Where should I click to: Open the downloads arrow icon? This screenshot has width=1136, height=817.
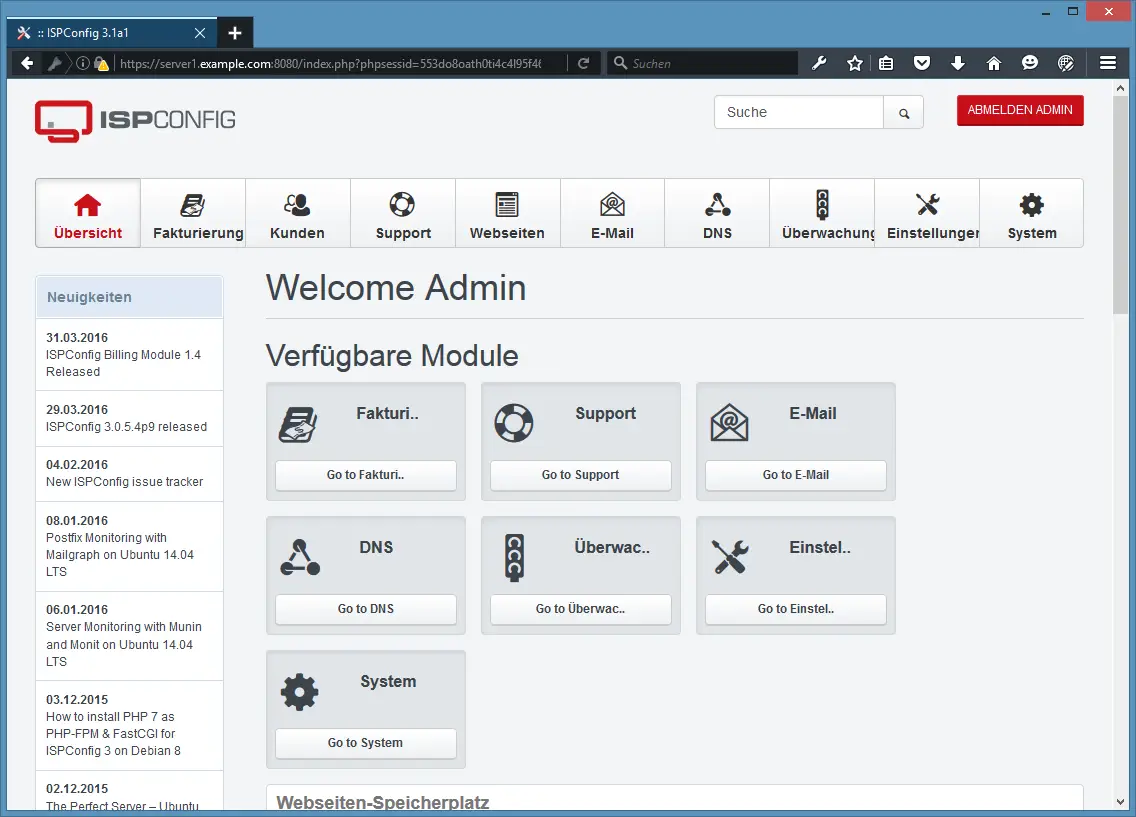958,64
